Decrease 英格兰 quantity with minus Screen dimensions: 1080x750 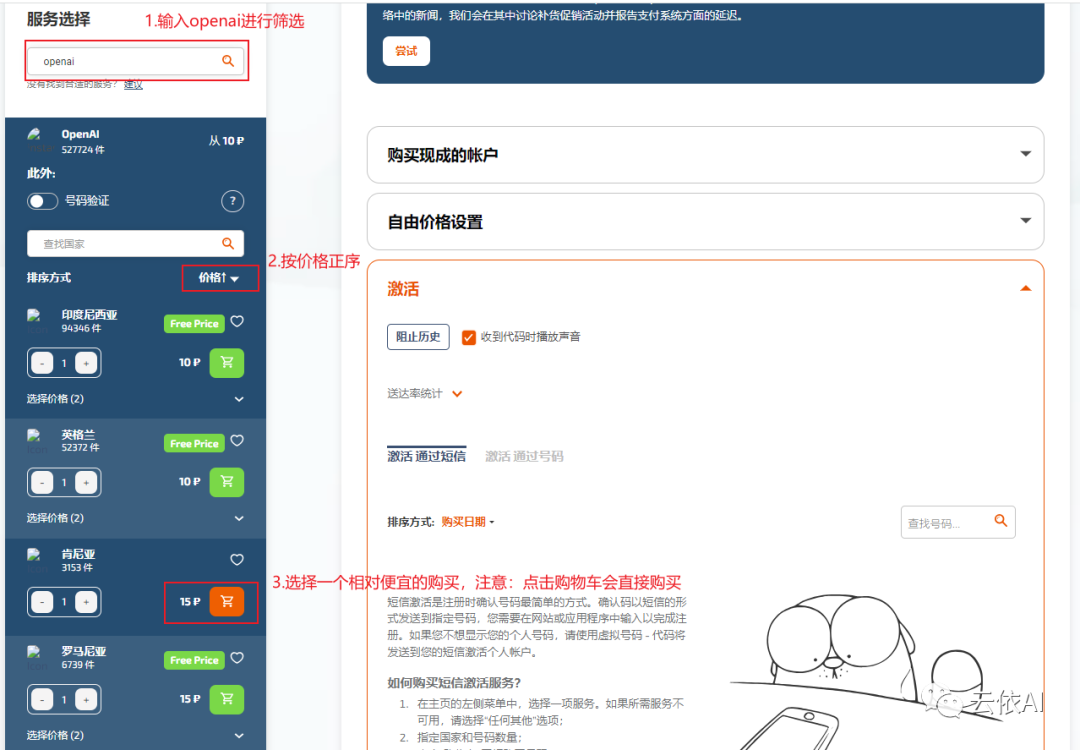42,482
